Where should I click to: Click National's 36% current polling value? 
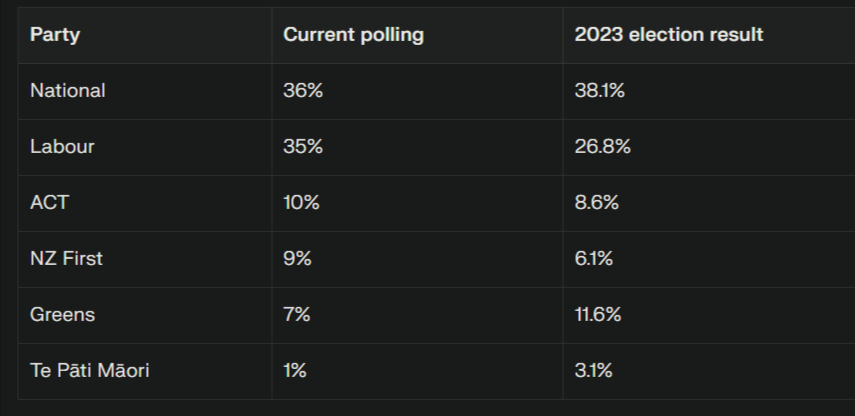click(303, 91)
